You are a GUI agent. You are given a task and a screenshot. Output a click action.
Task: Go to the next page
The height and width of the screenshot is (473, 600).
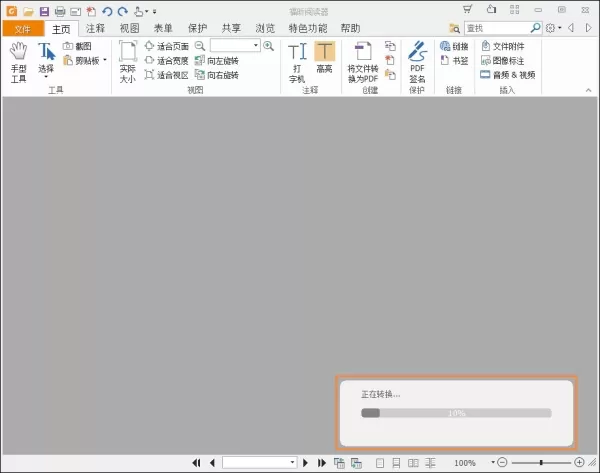click(305, 463)
